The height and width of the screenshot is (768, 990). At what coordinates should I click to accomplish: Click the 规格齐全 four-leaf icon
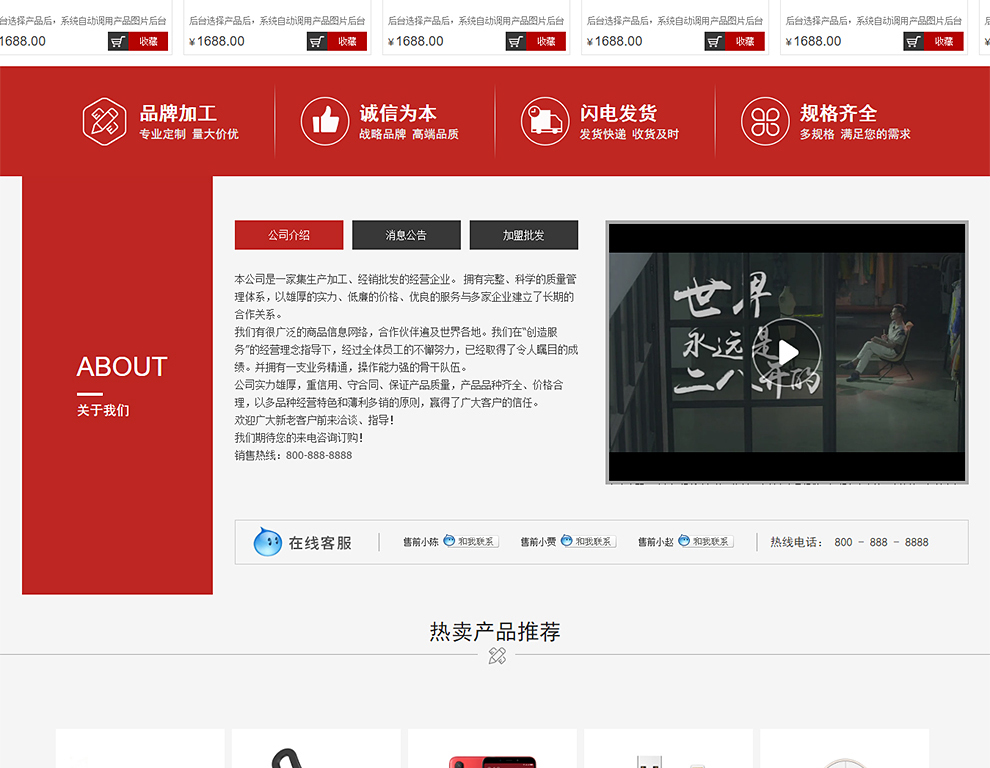coord(765,121)
